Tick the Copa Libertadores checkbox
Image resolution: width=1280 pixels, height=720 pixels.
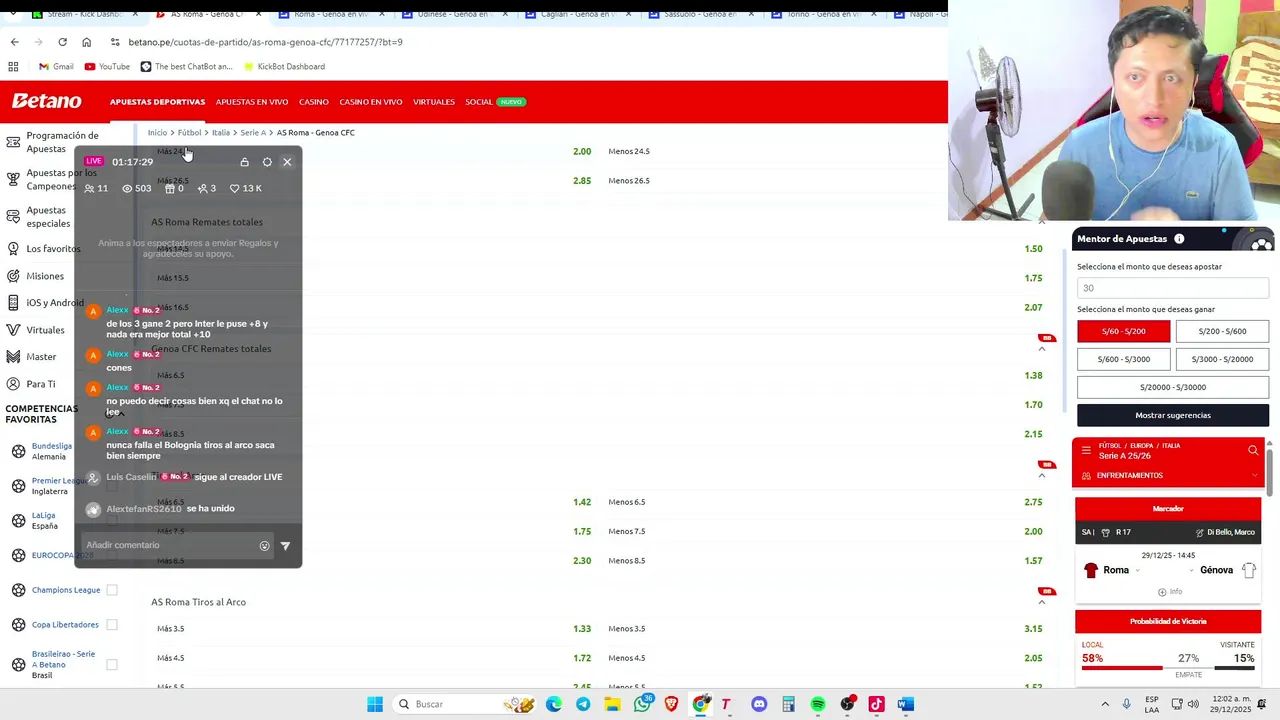(112, 625)
